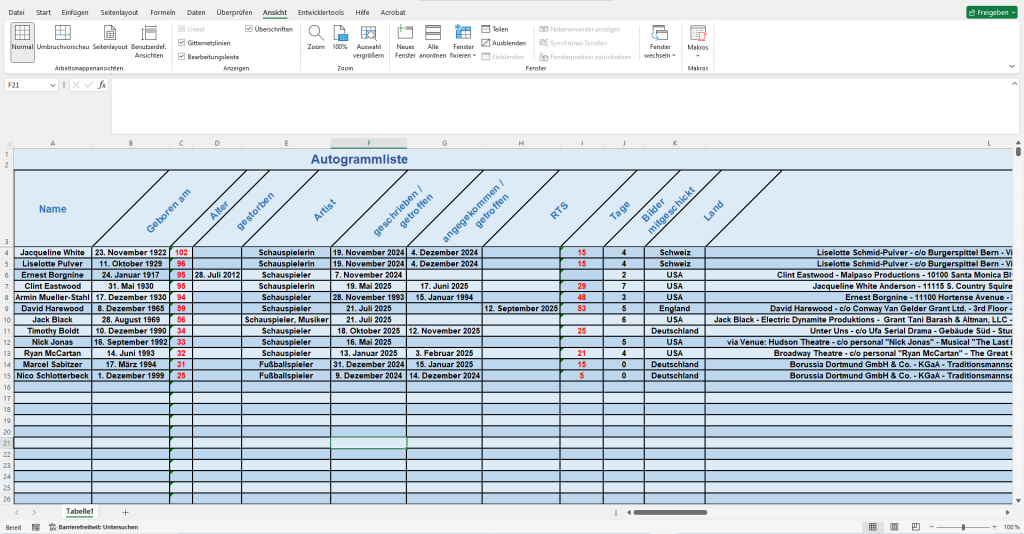This screenshot has width=1024, height=534.
Task: Open the Zoom dialog magnifier
Action: pyautogui.click(x=316, y=38)
